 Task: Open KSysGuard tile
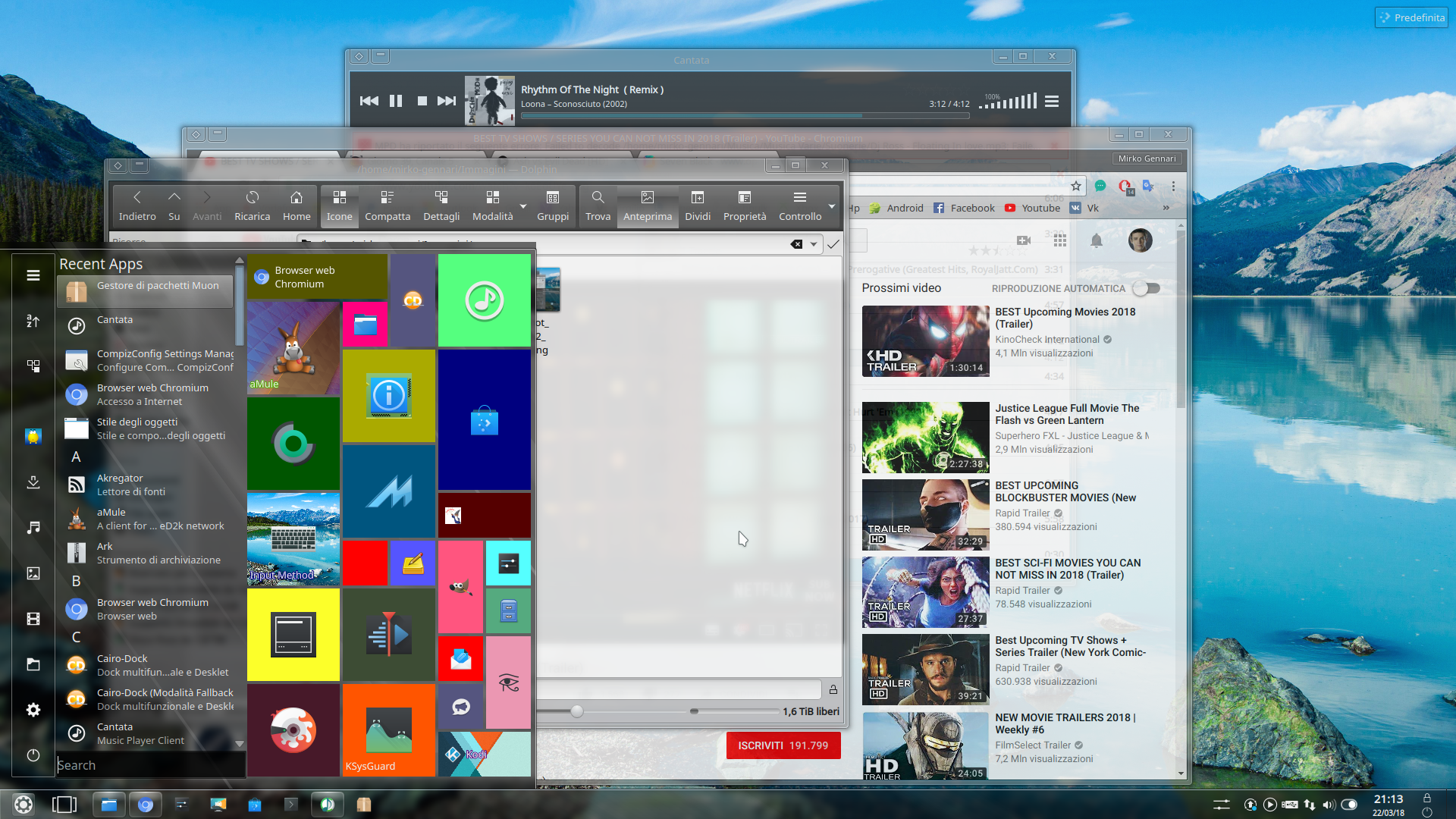388,730
